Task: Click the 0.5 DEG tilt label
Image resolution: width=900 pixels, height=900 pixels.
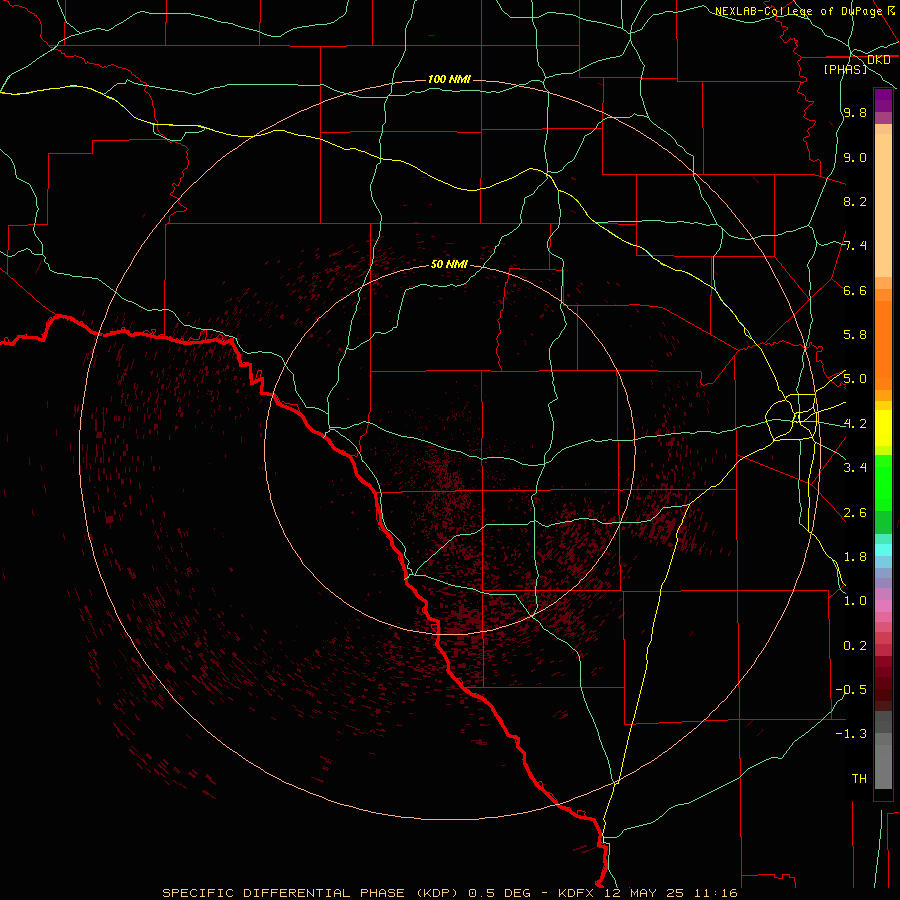Action: tap(502, 893)
